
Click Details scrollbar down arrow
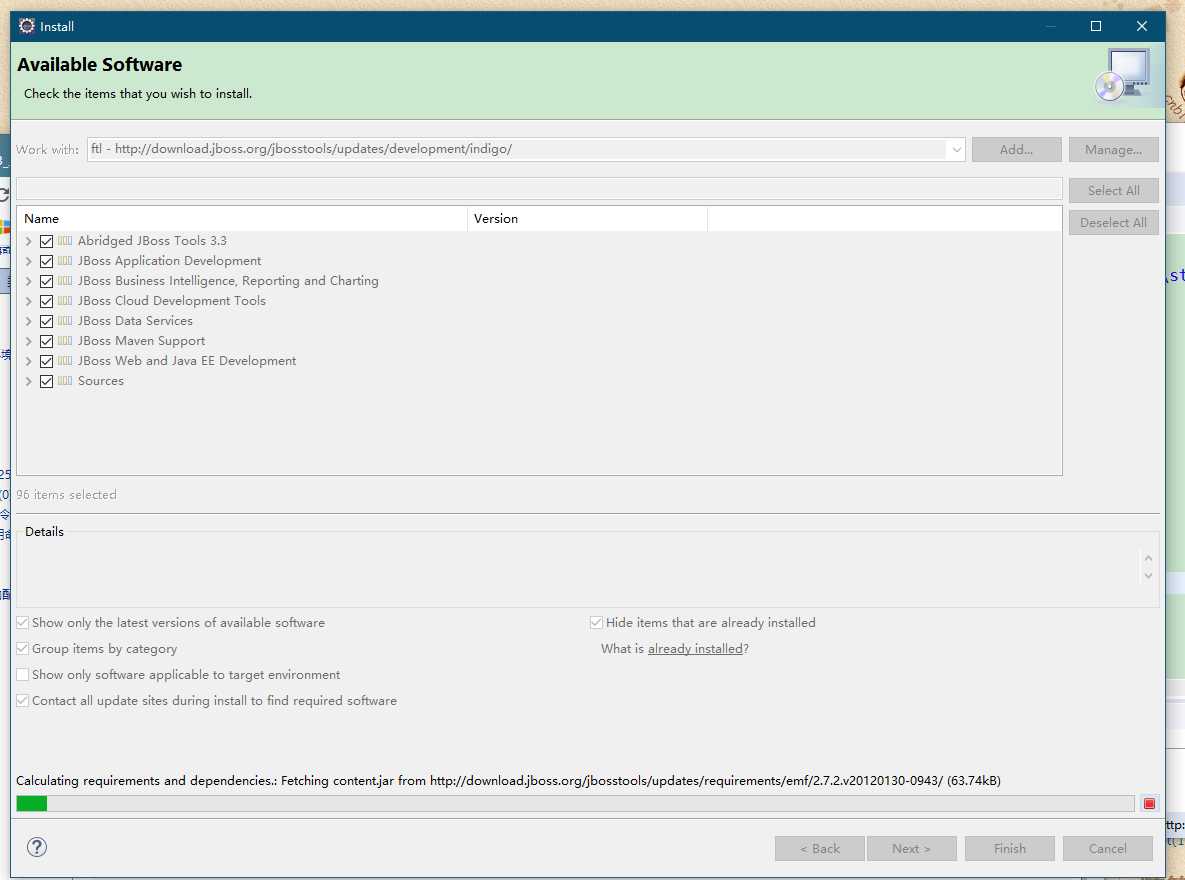click(1148, 576)
